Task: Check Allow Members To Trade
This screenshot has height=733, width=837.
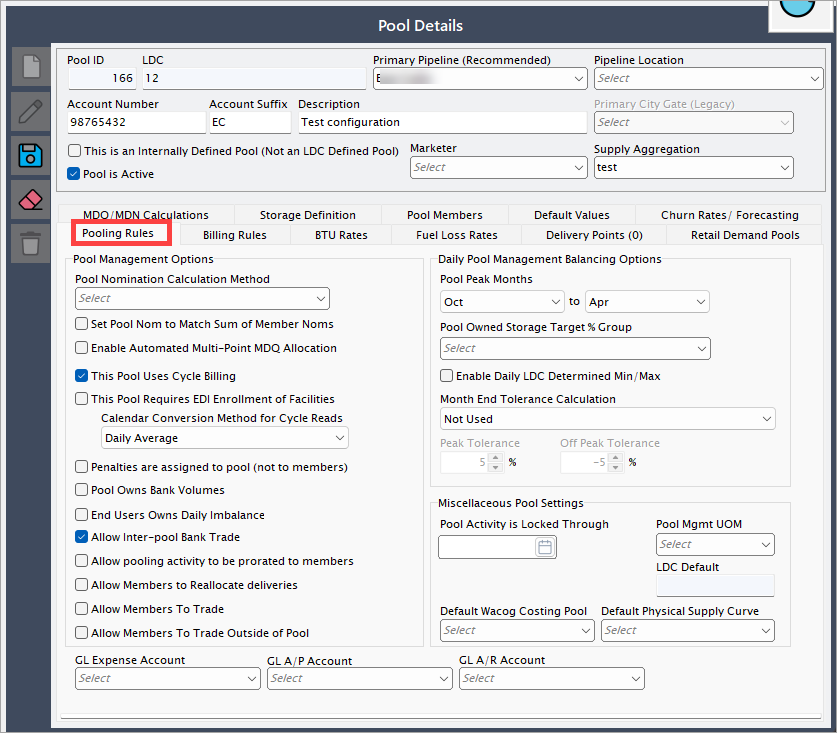Action: coord(81,609)
